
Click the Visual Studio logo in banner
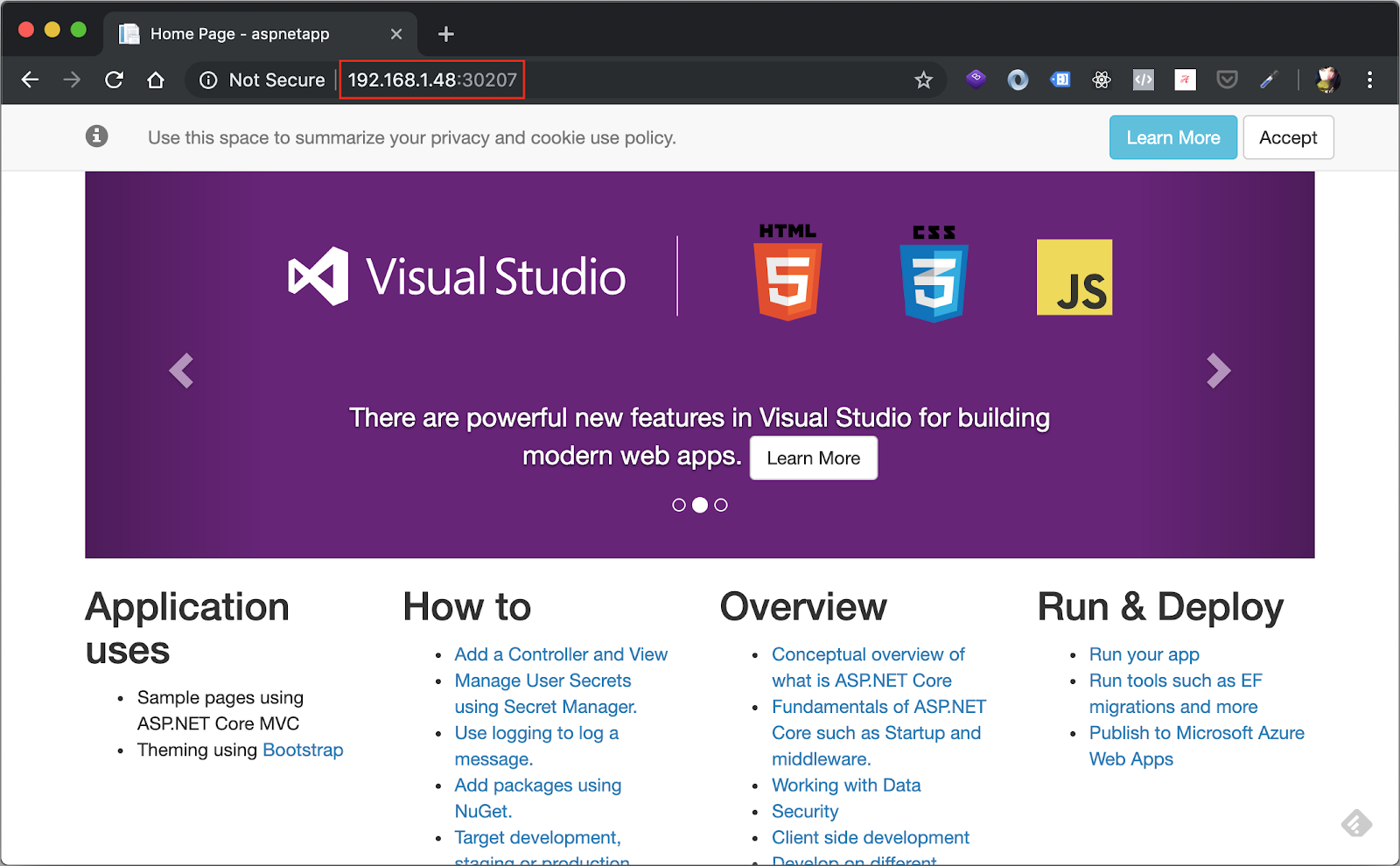point(457,276)
